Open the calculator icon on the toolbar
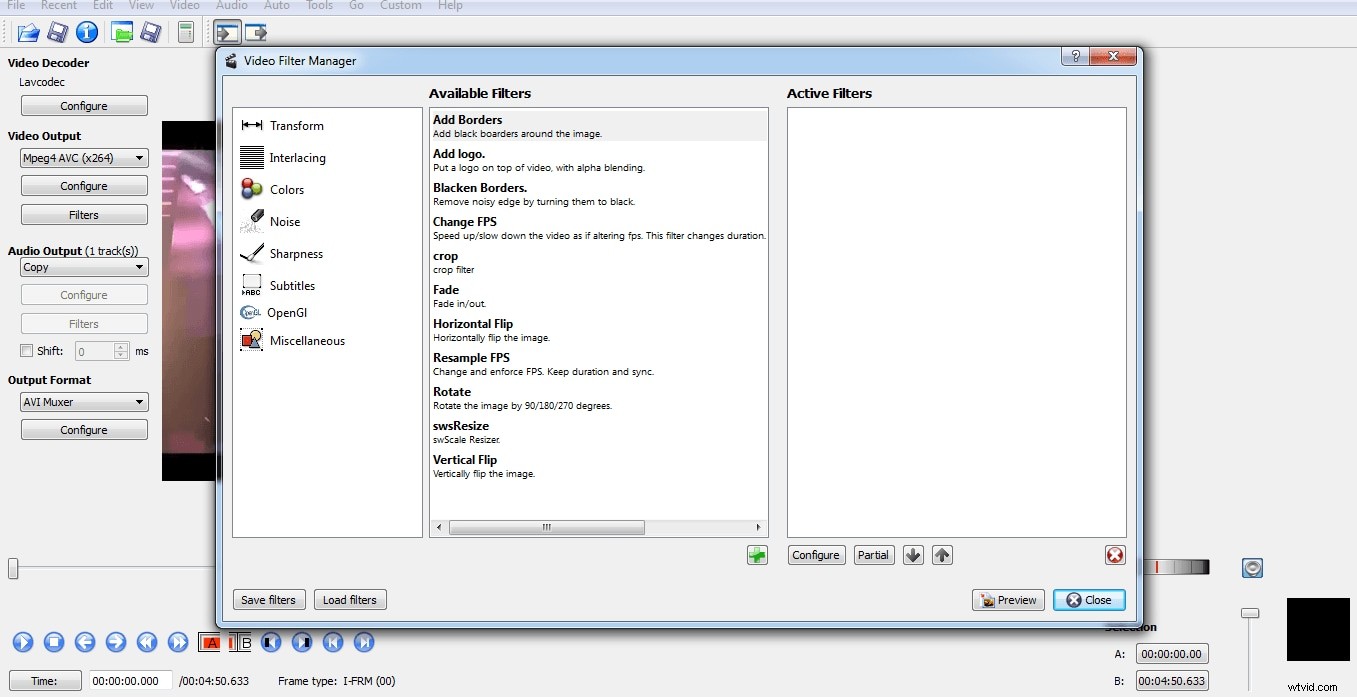 point(186,32)
